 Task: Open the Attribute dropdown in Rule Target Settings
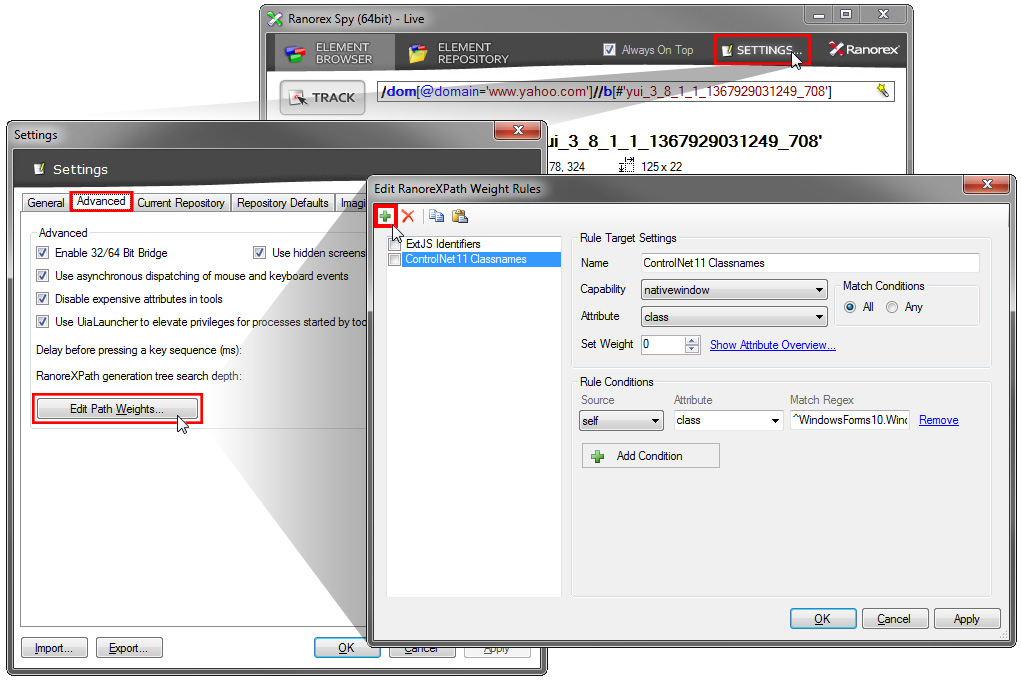point(734,317)
